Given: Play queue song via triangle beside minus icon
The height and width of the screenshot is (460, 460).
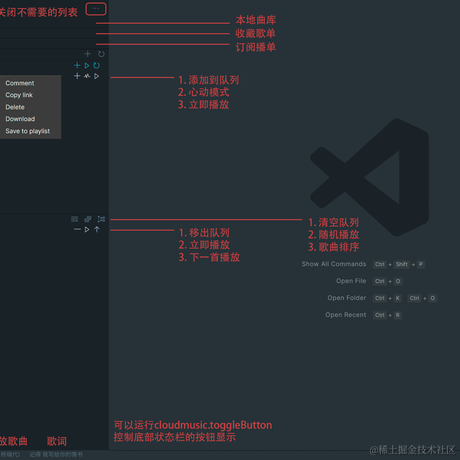Looking at the screenshot, I should 87,229.
